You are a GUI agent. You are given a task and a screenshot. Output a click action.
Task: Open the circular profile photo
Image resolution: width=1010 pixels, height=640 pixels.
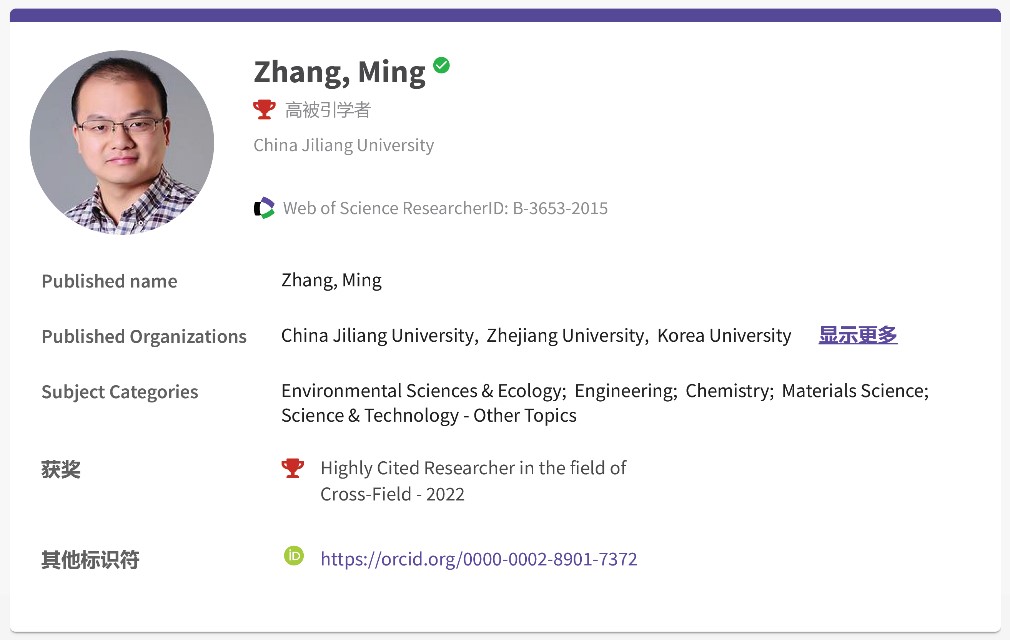pyautogui.click(x=122, y=142)
